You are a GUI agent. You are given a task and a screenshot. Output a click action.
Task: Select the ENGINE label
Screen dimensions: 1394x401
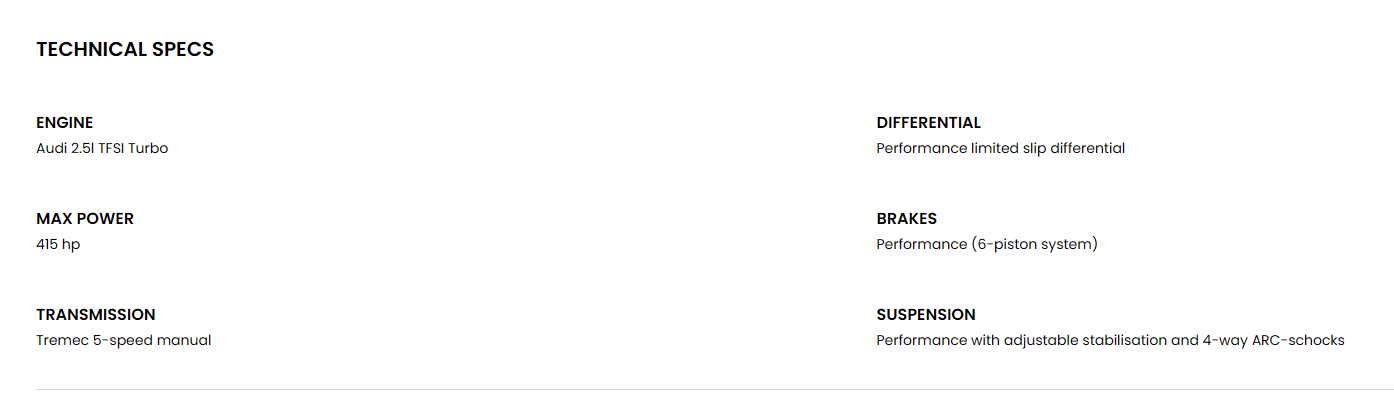pyautogui.click(x=65, y=123)
